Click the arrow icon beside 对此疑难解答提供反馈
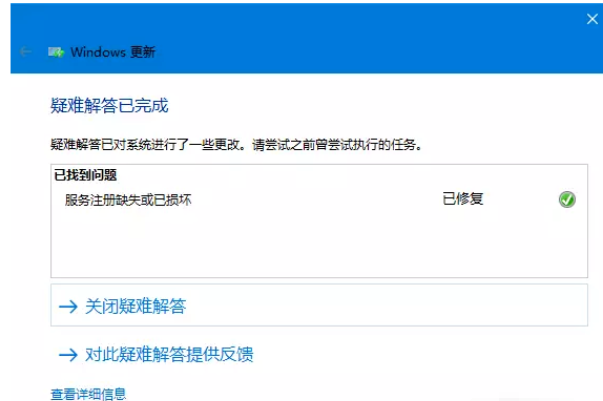 68,354
